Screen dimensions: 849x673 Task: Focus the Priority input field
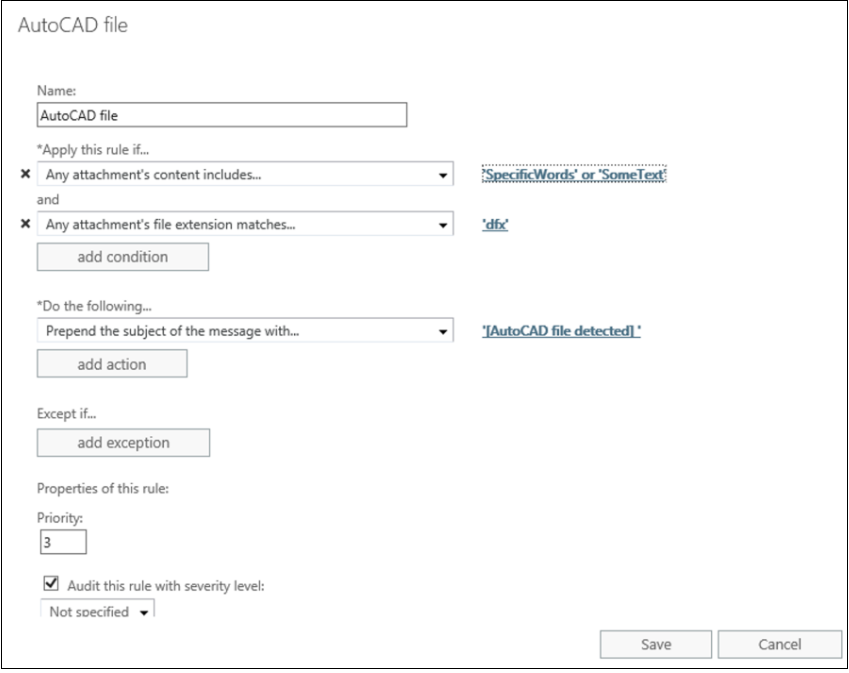coord(63,542)
